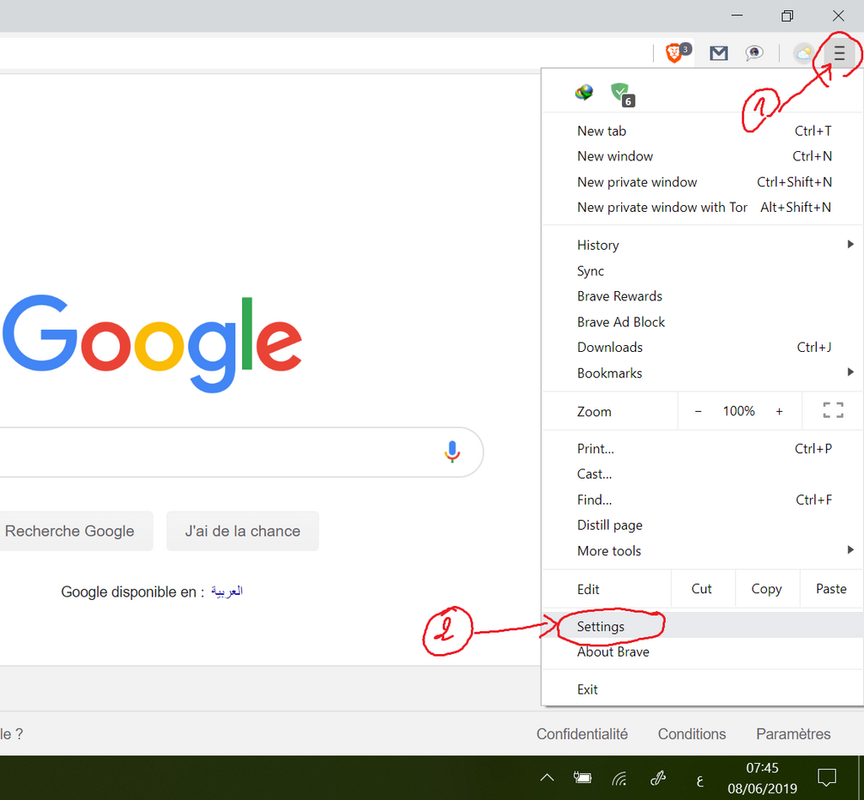Click the Sync menu entry
The height and width of the screenshot is (800, 864).
(x=703, y=271)
